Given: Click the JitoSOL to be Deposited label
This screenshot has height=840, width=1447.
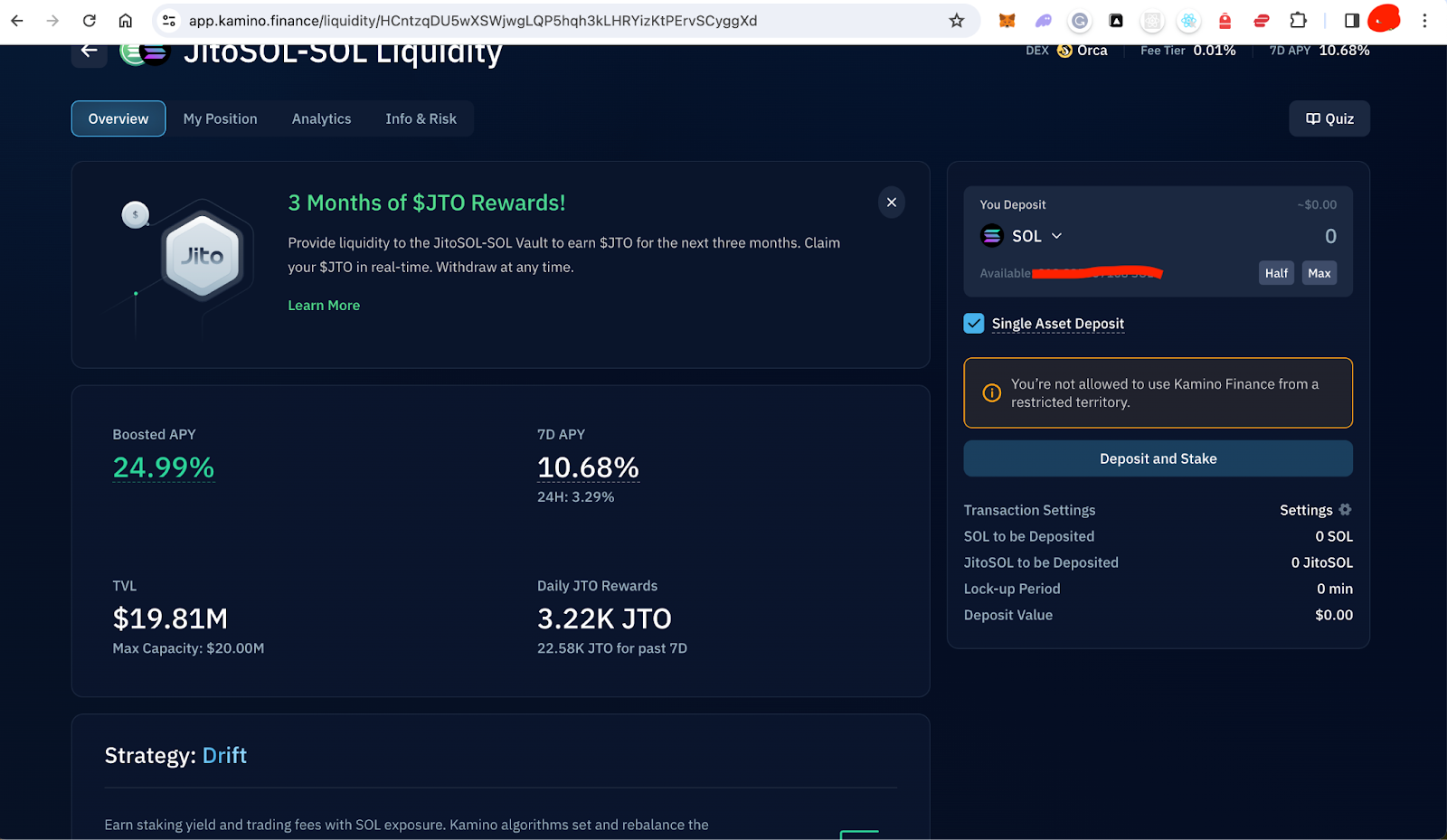Looking at the screenshot, I should coord(1041,562).
